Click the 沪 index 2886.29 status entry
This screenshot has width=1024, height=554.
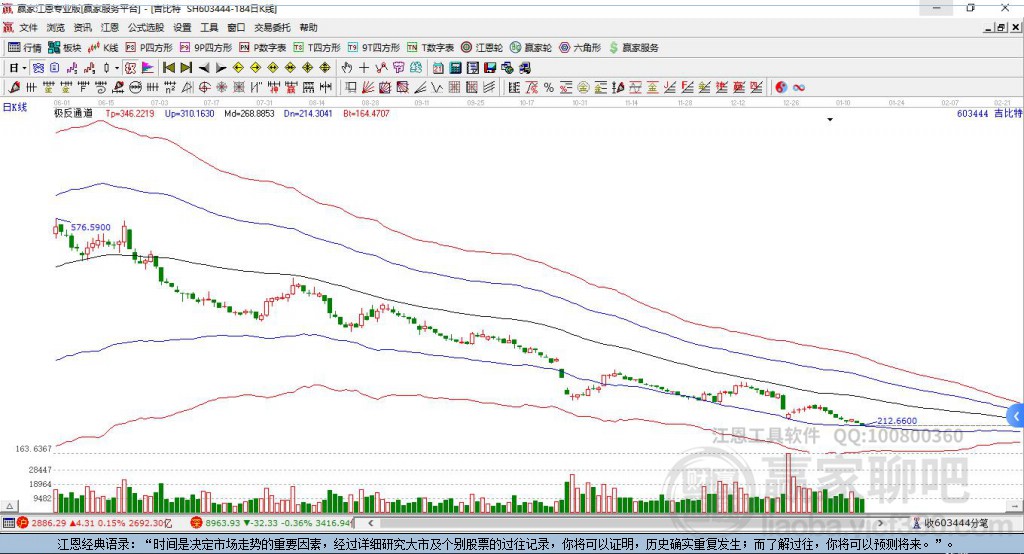(x=95, y=523)
